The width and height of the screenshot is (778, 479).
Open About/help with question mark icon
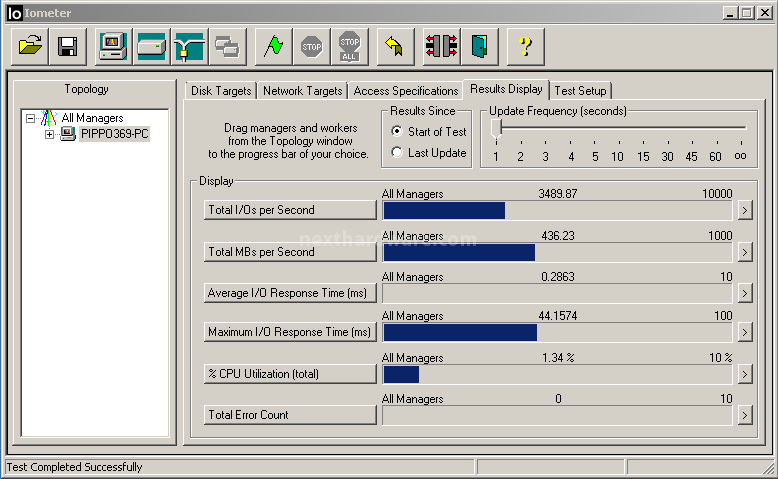click(525, 47)
